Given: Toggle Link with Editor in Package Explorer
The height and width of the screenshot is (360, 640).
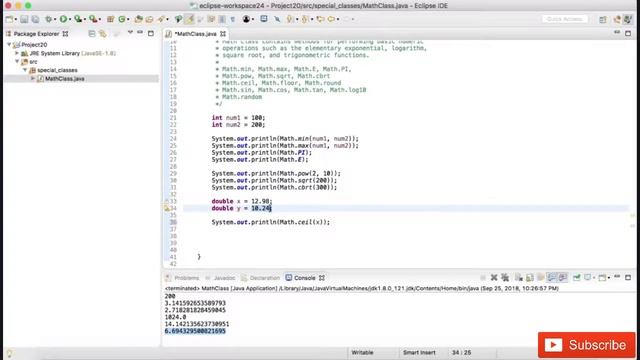Looking at the screenshot, I should pos(103,33).
